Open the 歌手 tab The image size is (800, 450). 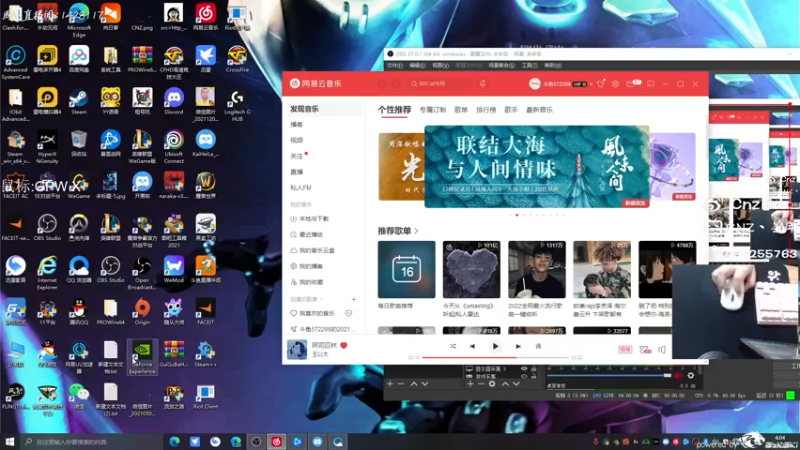click(x=511, y=110)
